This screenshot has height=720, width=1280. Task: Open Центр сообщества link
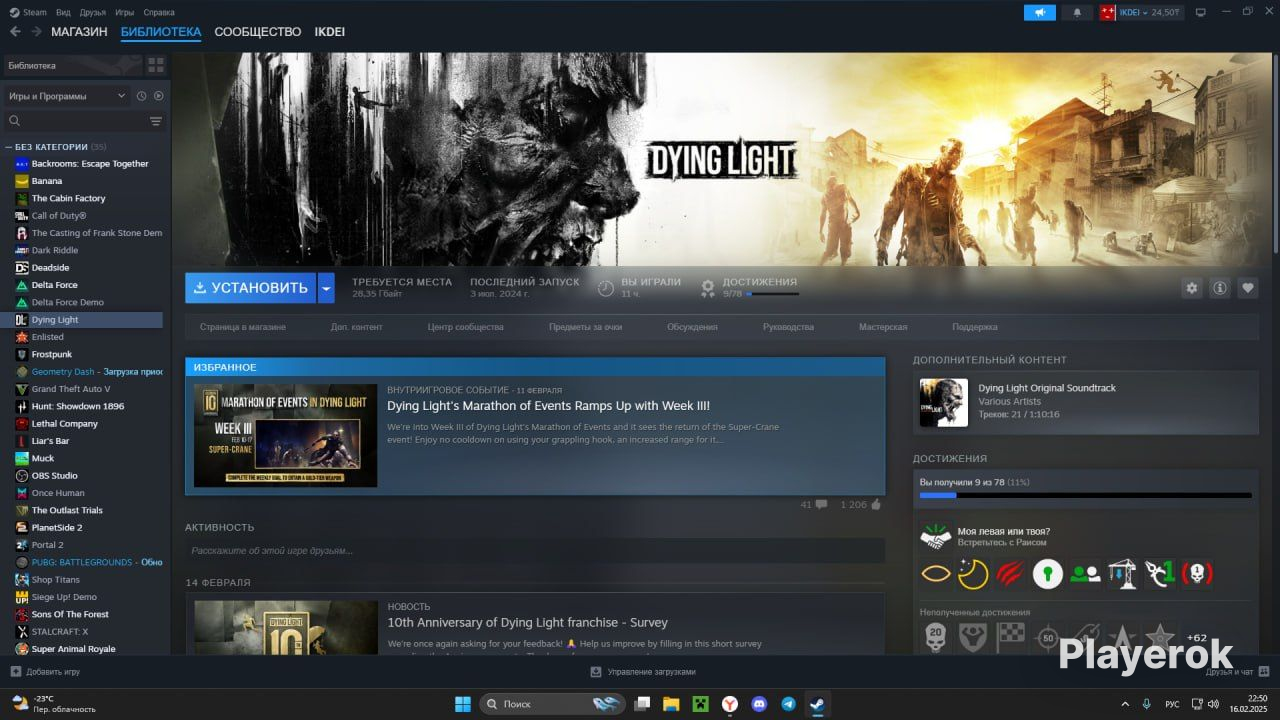coord(466,327)
